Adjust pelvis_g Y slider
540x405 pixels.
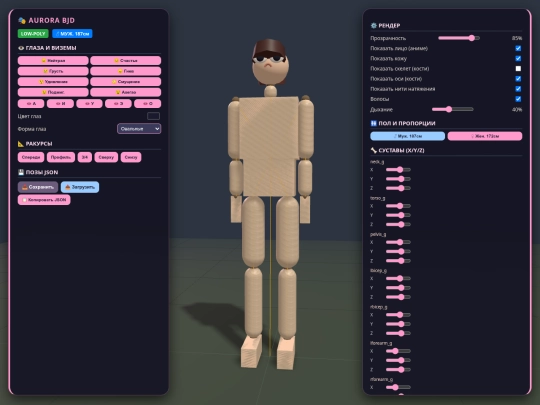tap(398, 252)
